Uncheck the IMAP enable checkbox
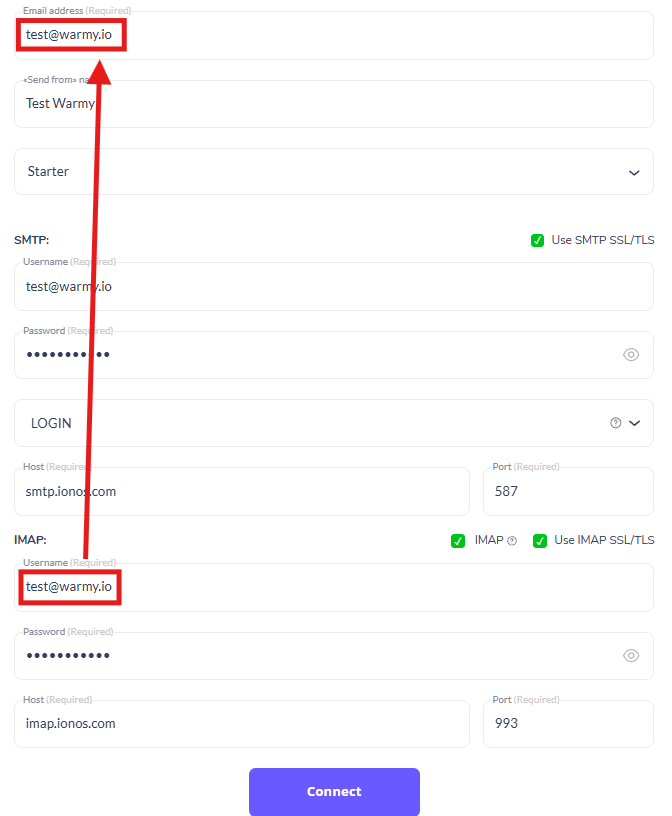 tap(458, 541)
